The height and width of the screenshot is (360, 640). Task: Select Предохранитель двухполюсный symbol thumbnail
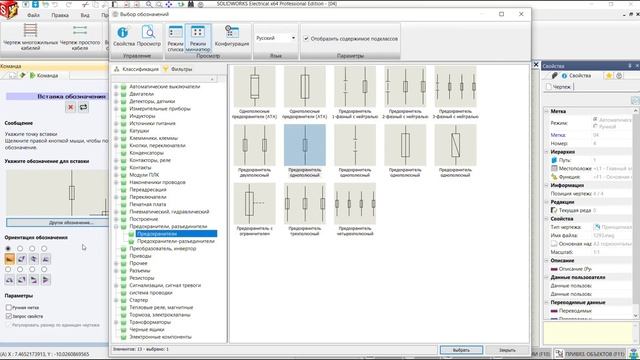(255, 151)
